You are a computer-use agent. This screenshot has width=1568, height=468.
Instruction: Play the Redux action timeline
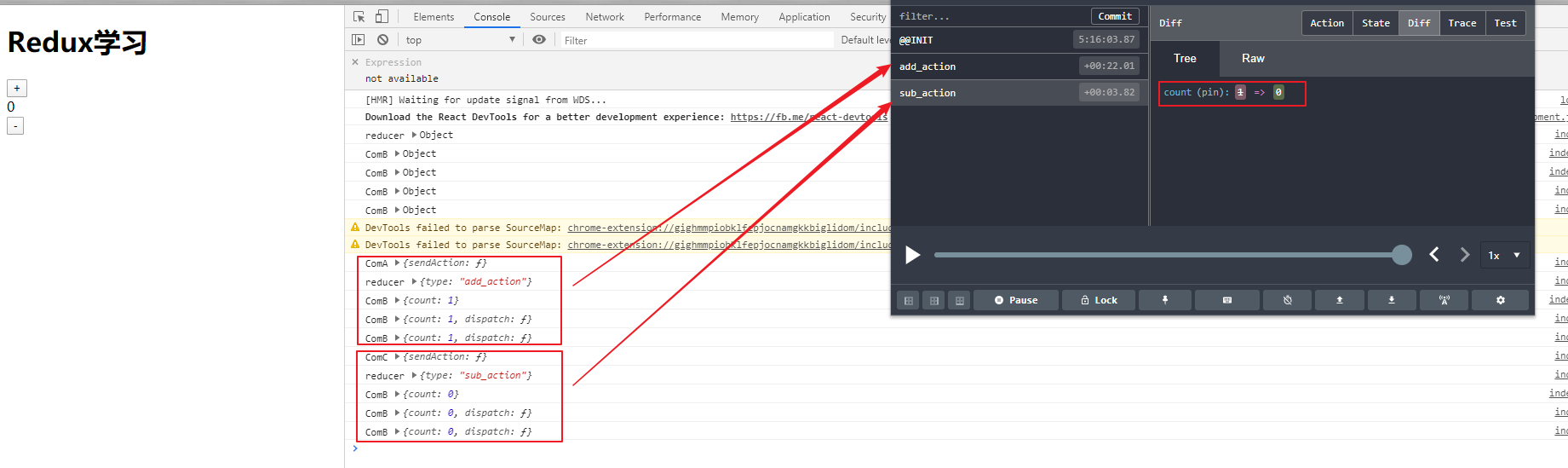click(x=912, y=255)
